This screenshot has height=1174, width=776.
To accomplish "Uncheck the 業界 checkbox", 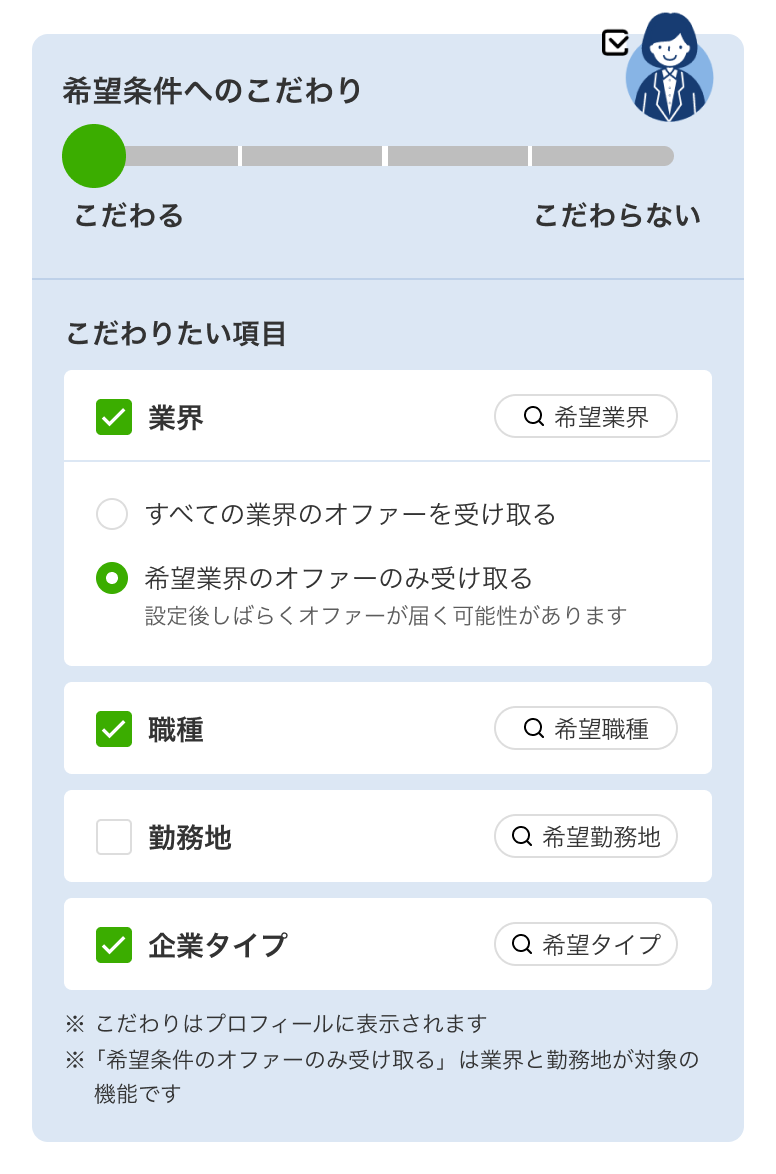I will tap(114, 417).
